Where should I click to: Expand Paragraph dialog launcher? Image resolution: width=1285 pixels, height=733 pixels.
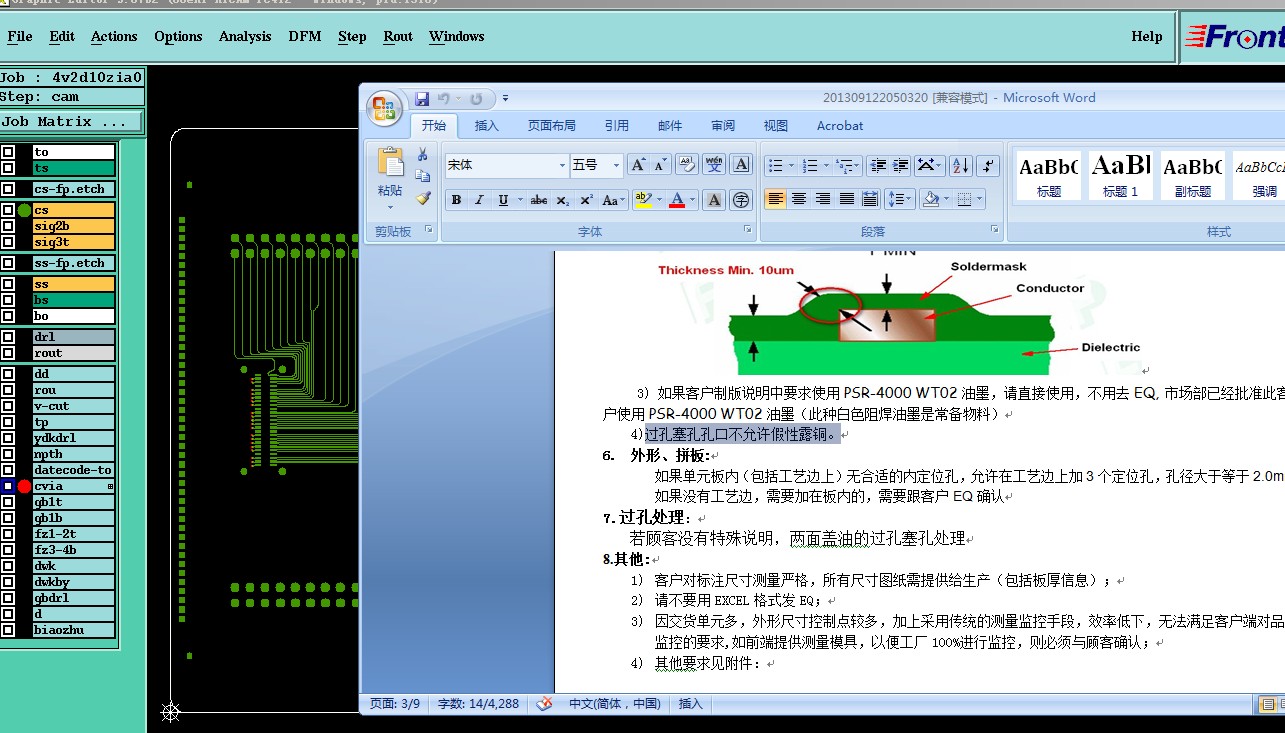tap(995, 230)
